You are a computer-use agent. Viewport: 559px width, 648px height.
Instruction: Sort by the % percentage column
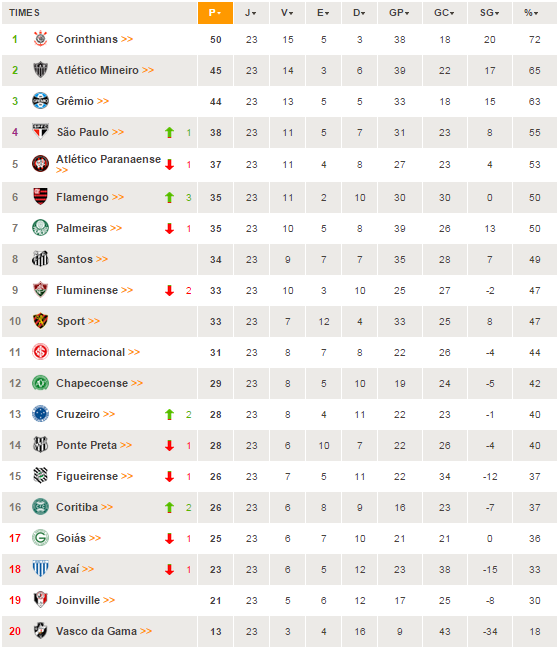534,13
